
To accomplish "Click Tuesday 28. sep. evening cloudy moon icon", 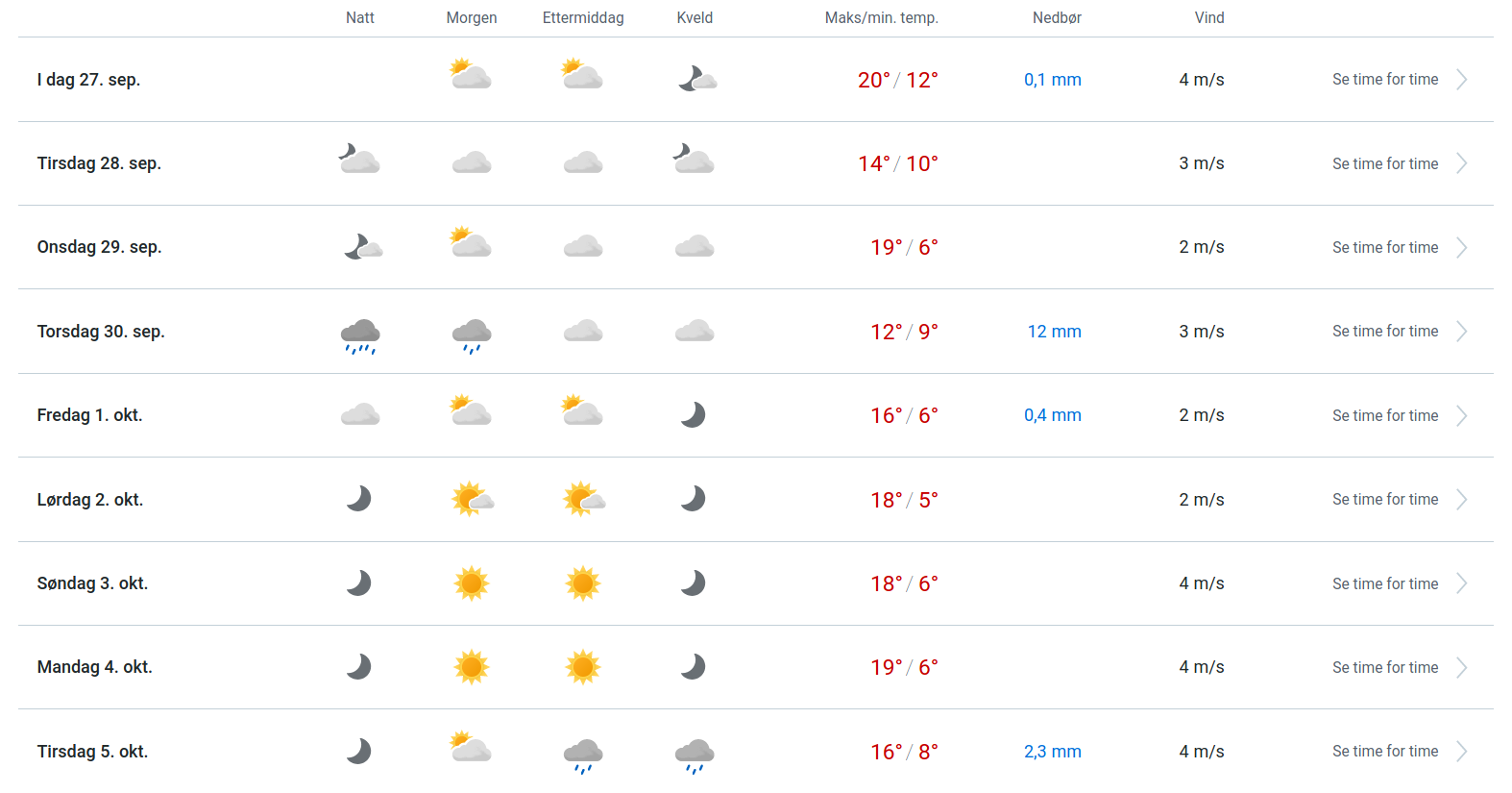I will (693, 159).
